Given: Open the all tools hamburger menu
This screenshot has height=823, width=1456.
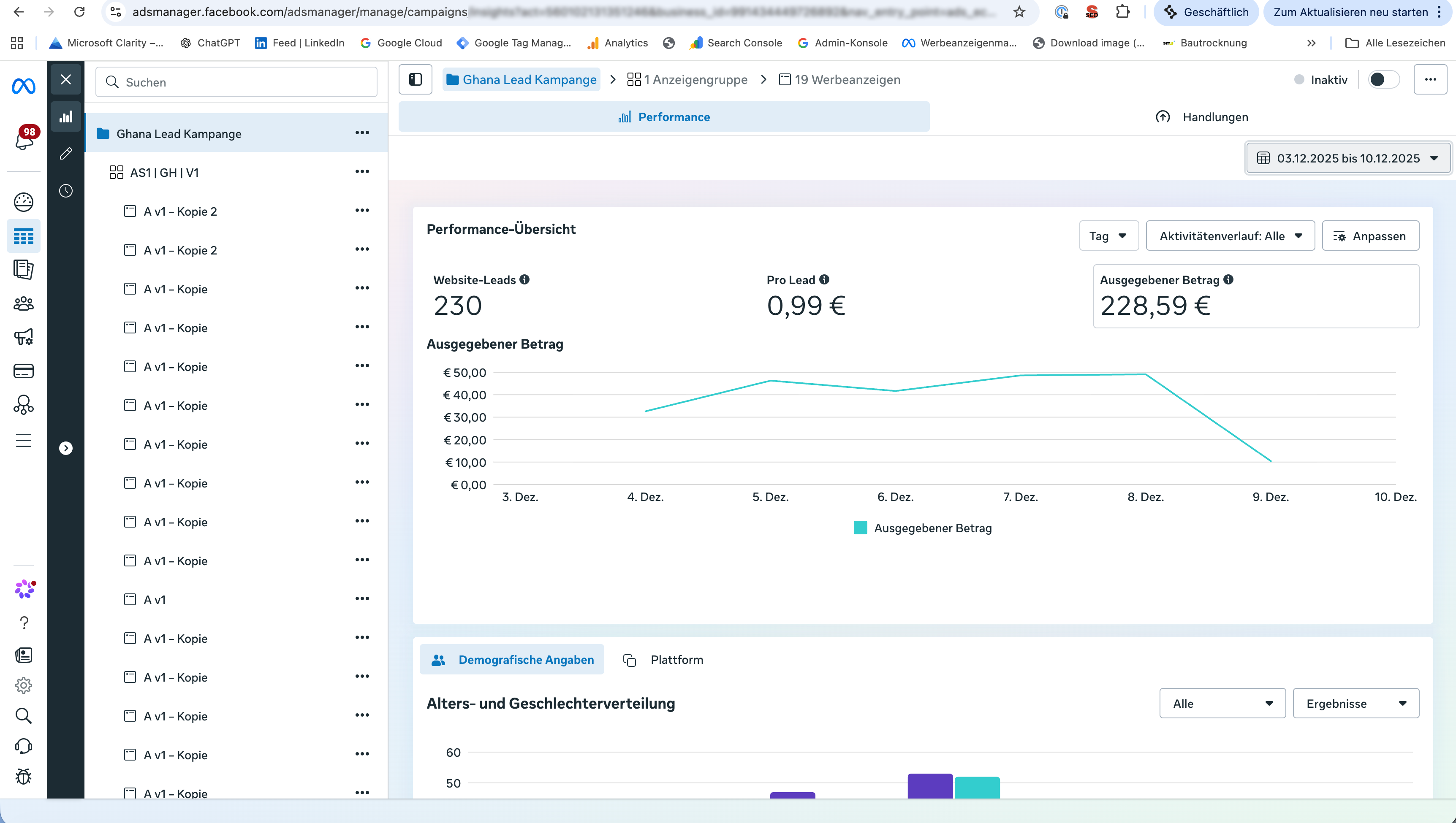Looking at the screenshot, I should coord(23,440).
